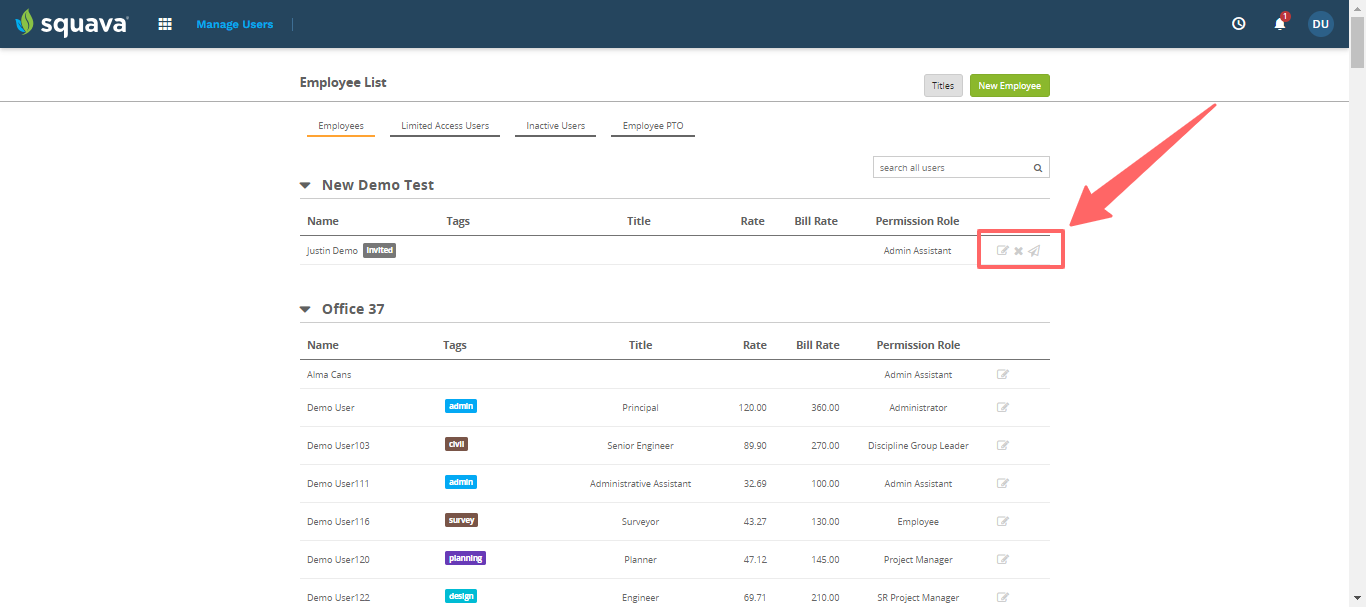Select the Demo User103 name
Image resolution: width=1366 pixels, height=607 pixels.
(x=338, y=446)
